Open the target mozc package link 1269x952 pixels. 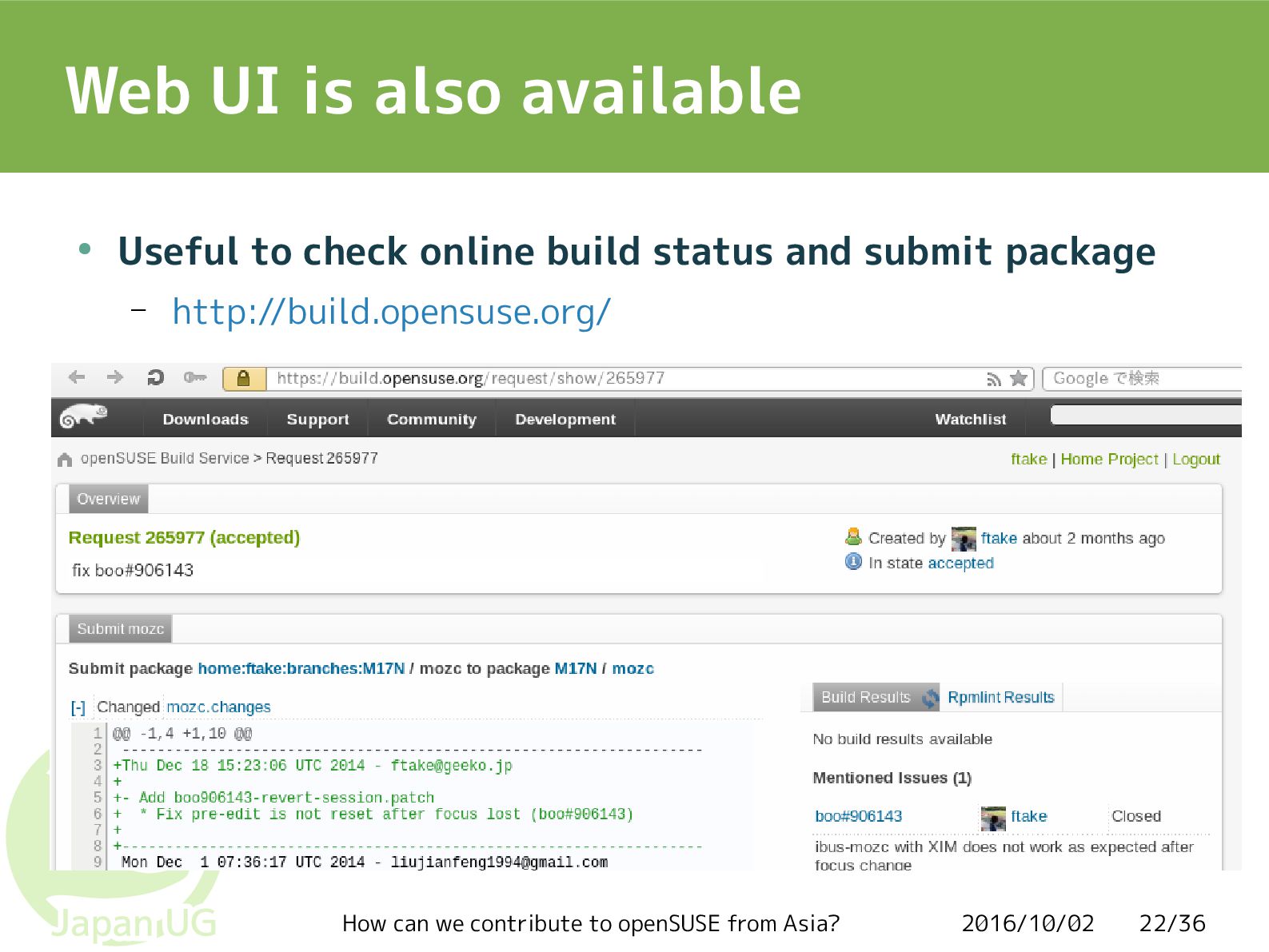633,668
